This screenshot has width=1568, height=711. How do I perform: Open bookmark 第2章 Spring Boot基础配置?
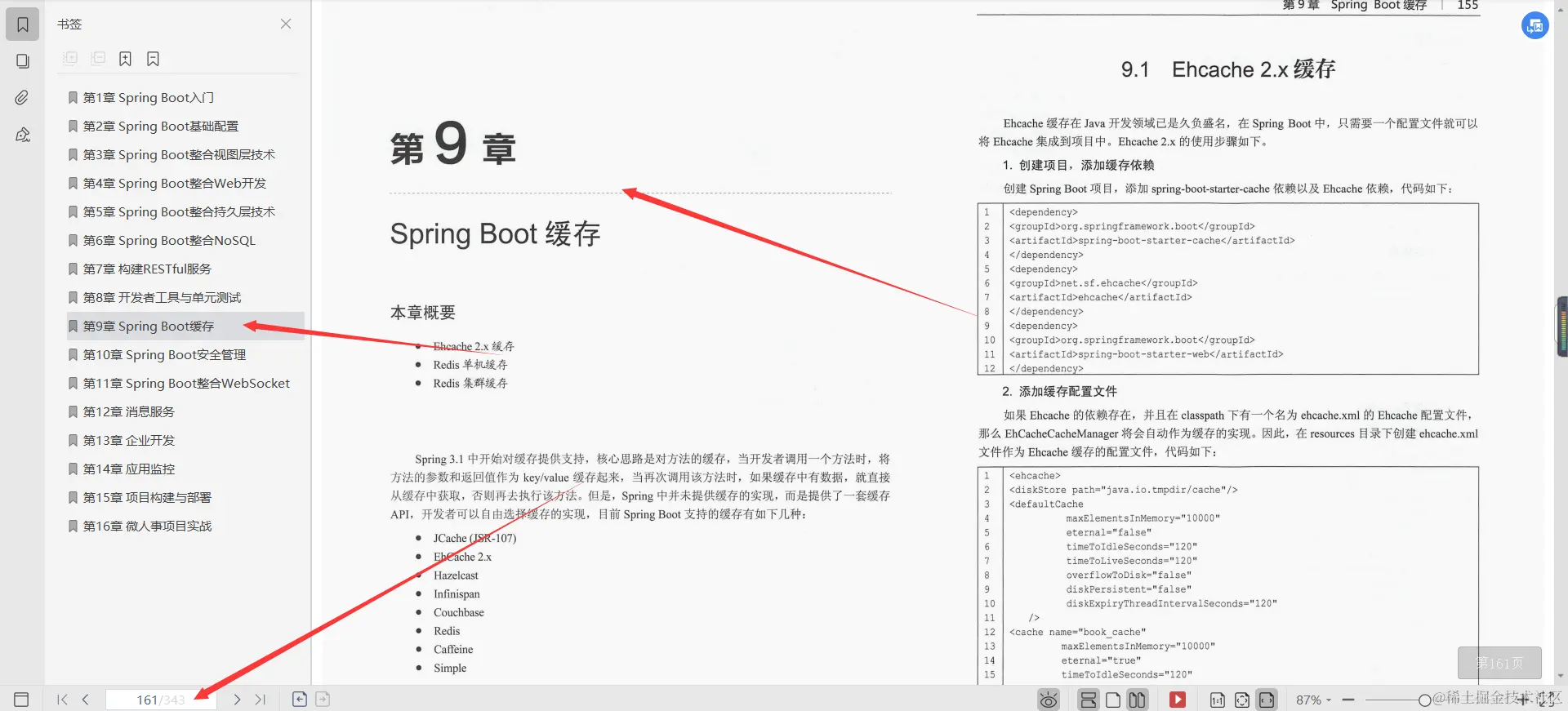tap(161, 126)
